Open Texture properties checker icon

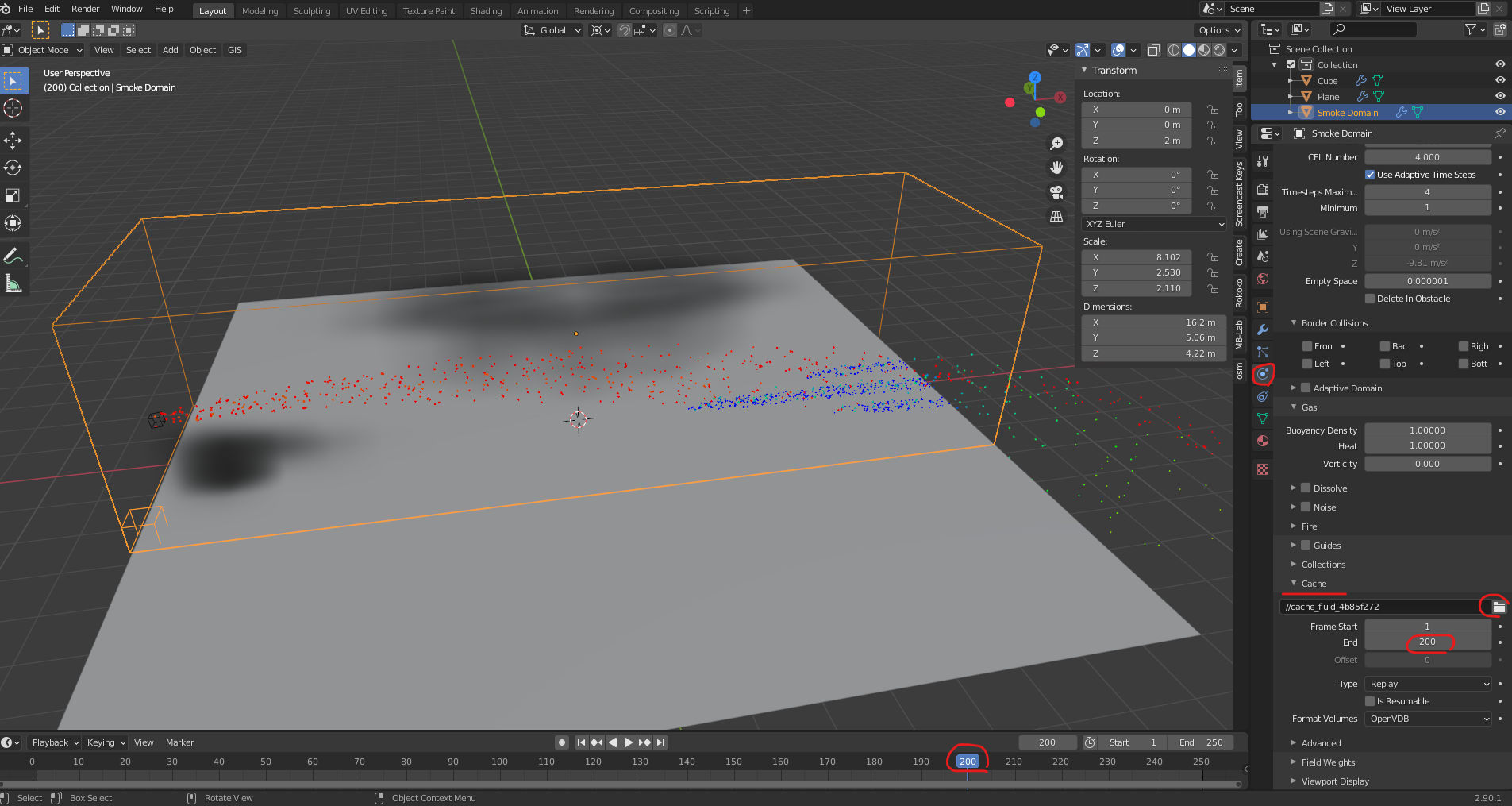[1263, 469]
